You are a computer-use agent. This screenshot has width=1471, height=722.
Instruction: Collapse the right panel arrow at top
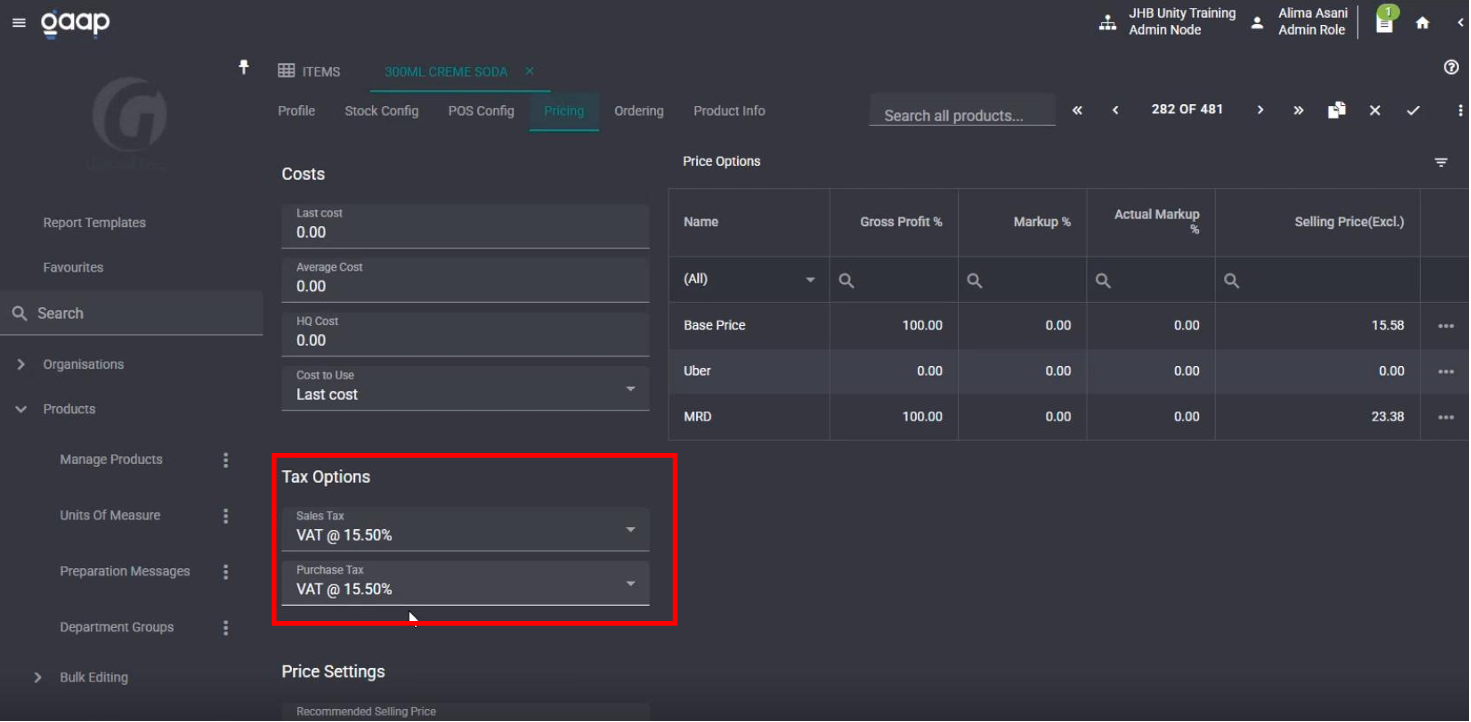(1460, 23)
